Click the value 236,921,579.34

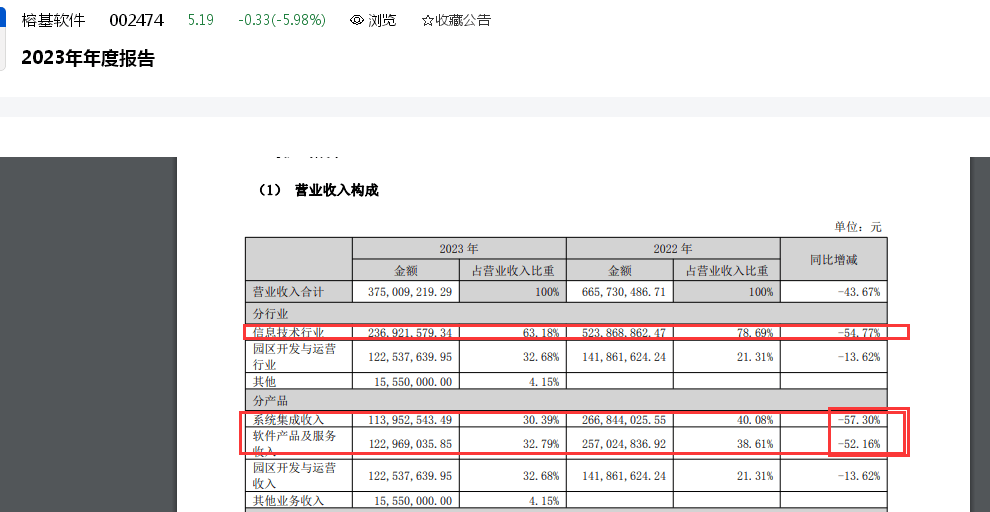[x=410, y=332]
